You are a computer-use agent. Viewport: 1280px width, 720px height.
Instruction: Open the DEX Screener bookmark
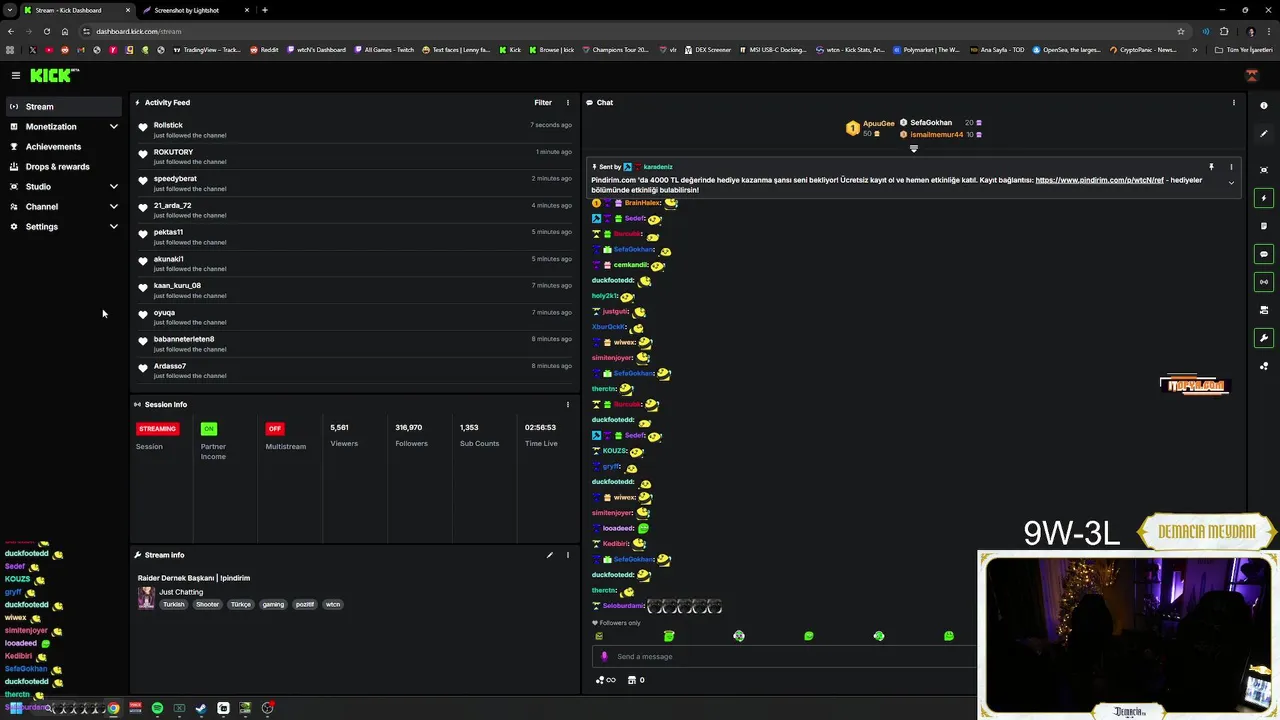tap(708, 49)
